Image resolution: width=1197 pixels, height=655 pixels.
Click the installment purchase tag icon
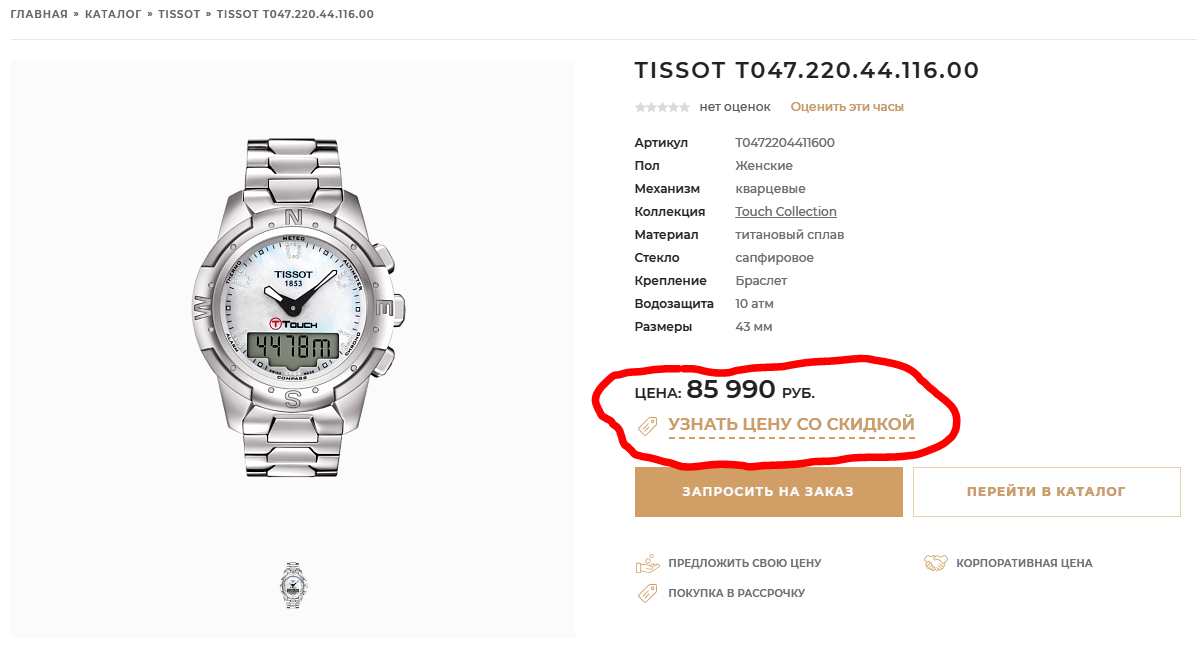pyautogui.click(x=648, y=593)
